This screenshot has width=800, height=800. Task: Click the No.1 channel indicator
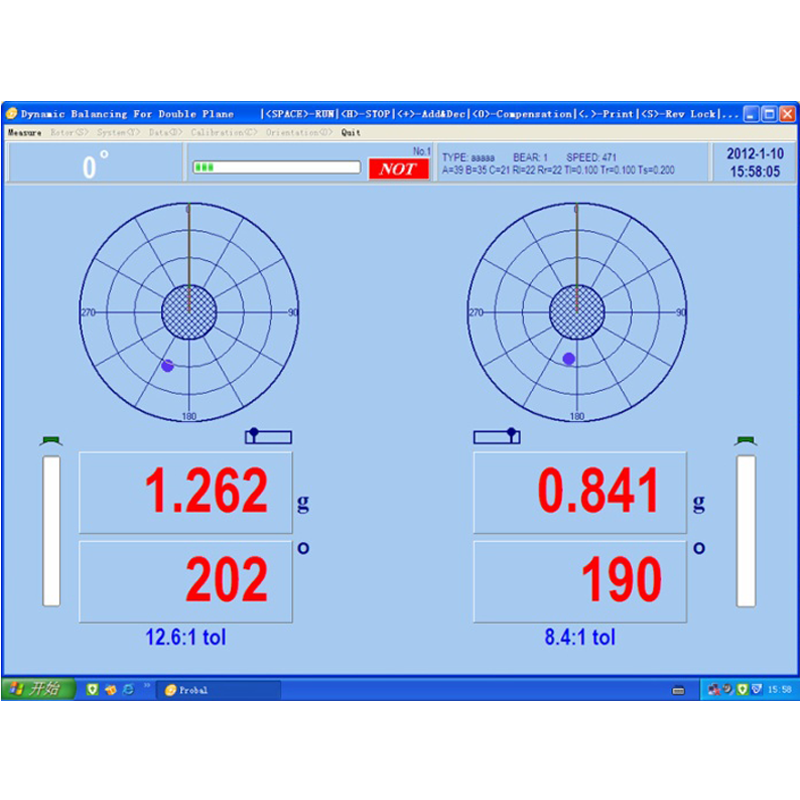(421, 150)
